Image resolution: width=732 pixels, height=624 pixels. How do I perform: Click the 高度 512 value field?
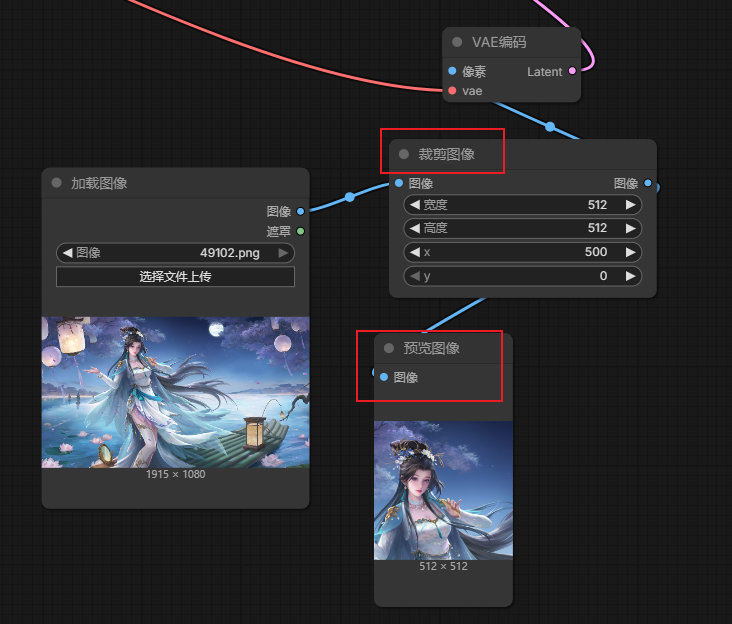point(522,228)
